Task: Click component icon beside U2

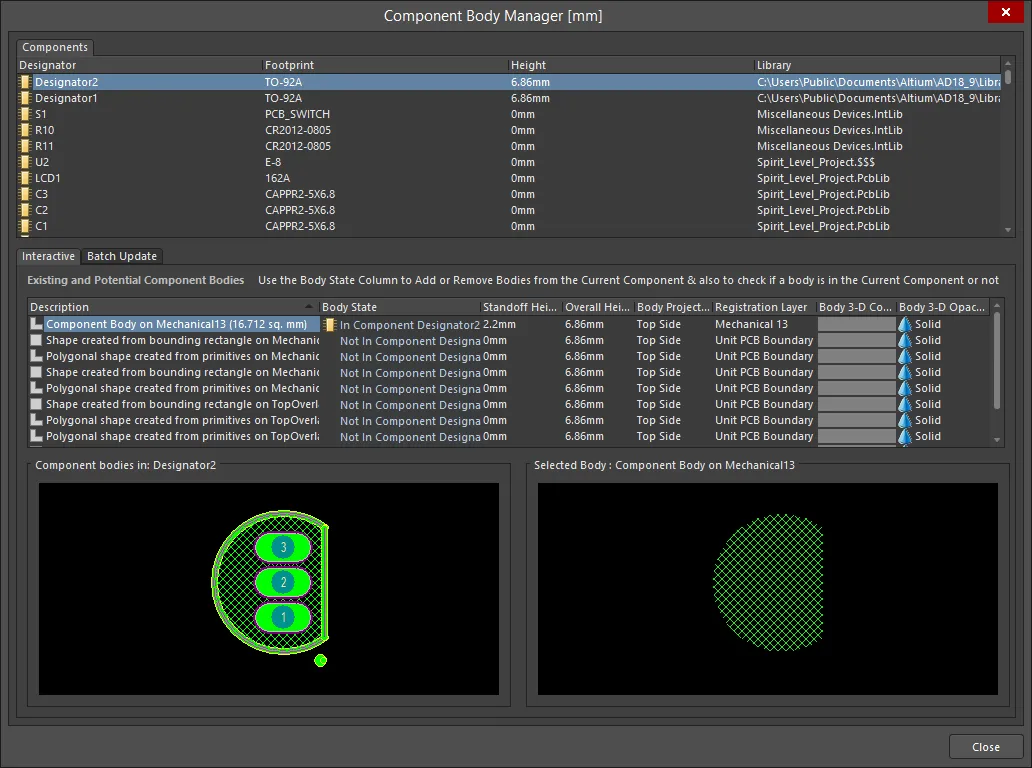Action: pyautogui.click(x=25, y=162)
